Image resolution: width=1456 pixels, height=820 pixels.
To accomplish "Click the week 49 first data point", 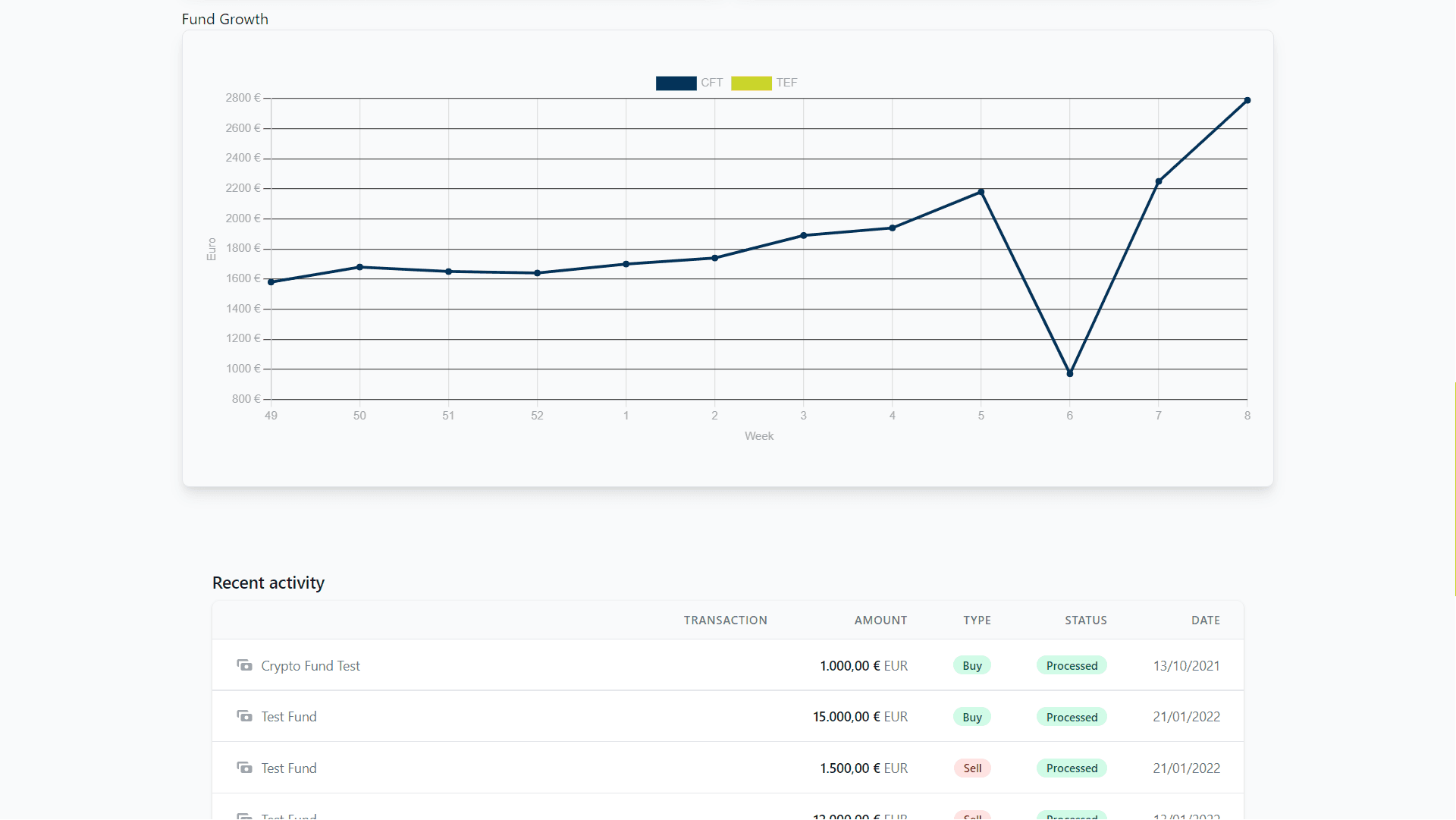I will pos(271,281).
